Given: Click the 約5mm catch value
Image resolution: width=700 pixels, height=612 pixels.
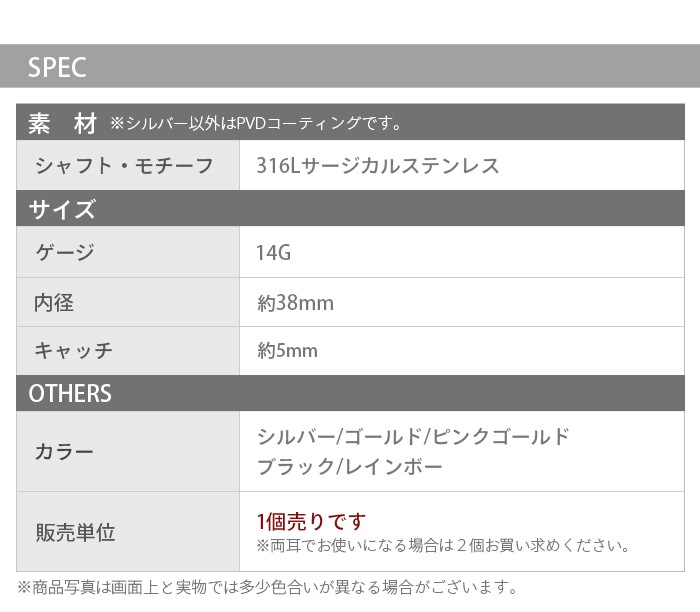Looking at the screenshot, I should pos(287,350).
